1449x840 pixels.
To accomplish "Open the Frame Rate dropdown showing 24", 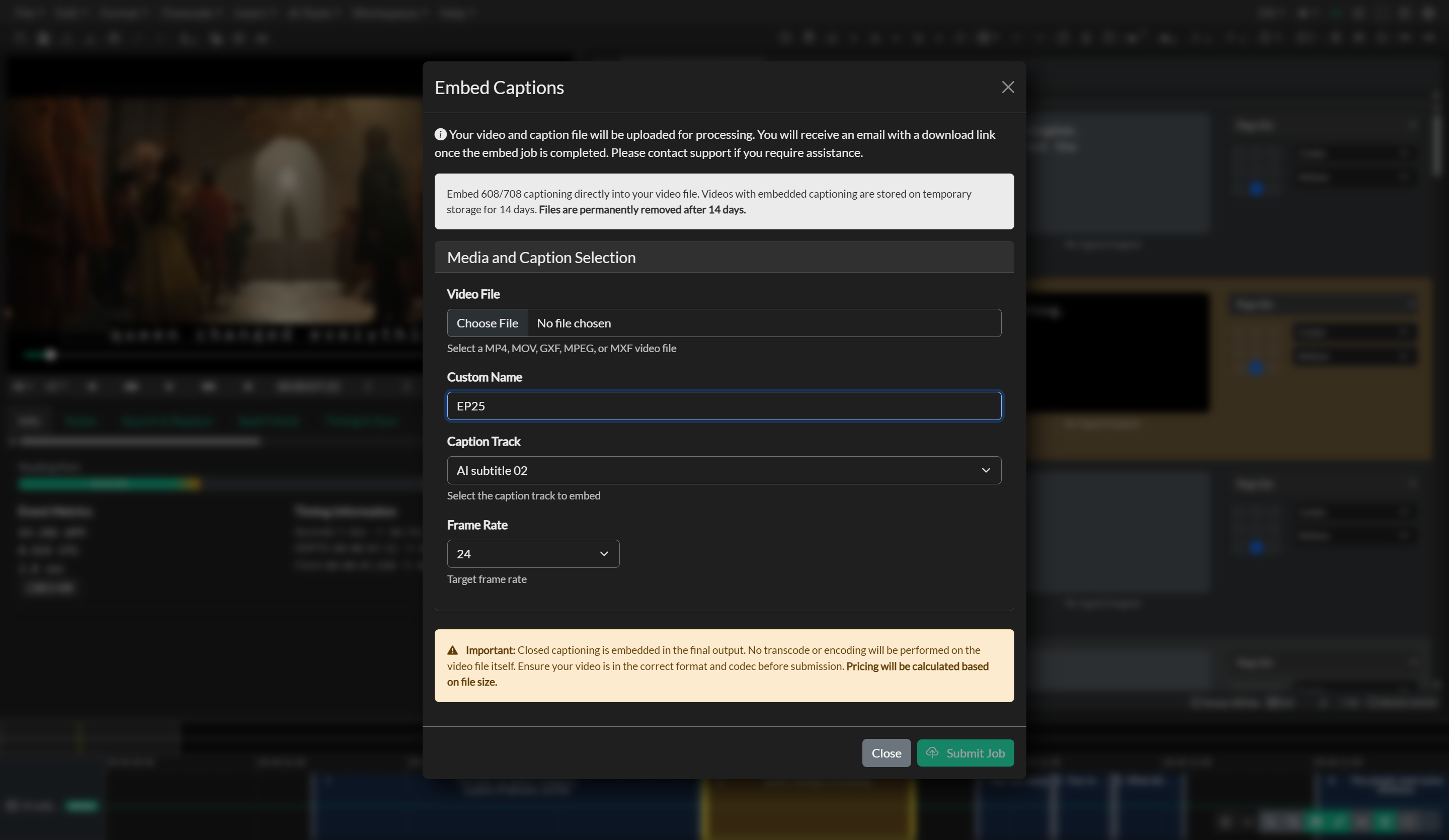I will [533, 554].
